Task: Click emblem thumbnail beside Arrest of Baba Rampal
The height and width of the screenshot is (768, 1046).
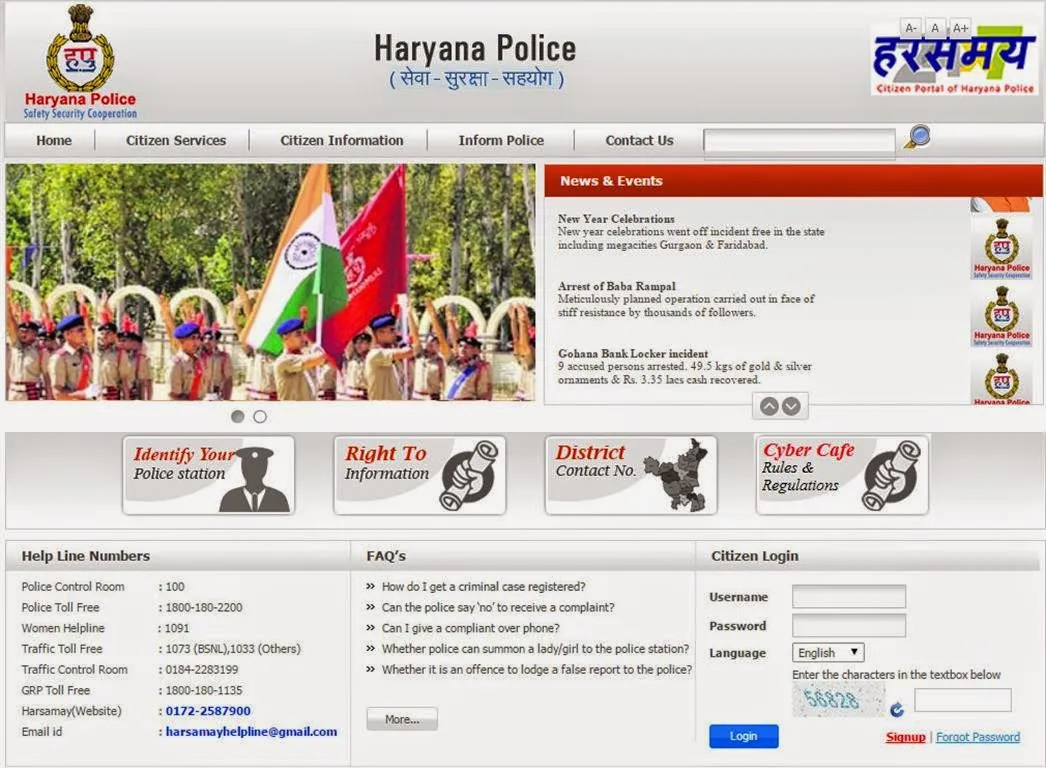Action: [x=1001, y=316]
